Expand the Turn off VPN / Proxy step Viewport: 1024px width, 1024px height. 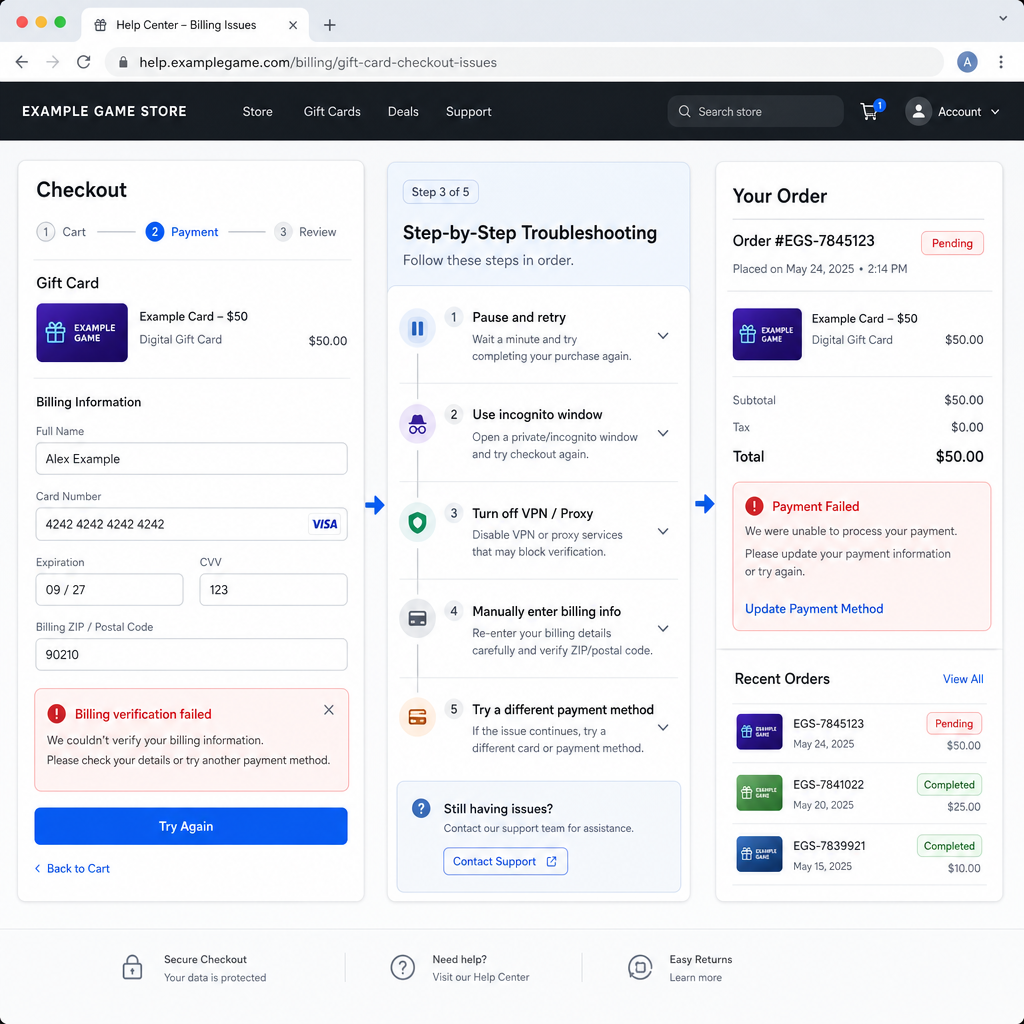point(663,531)
